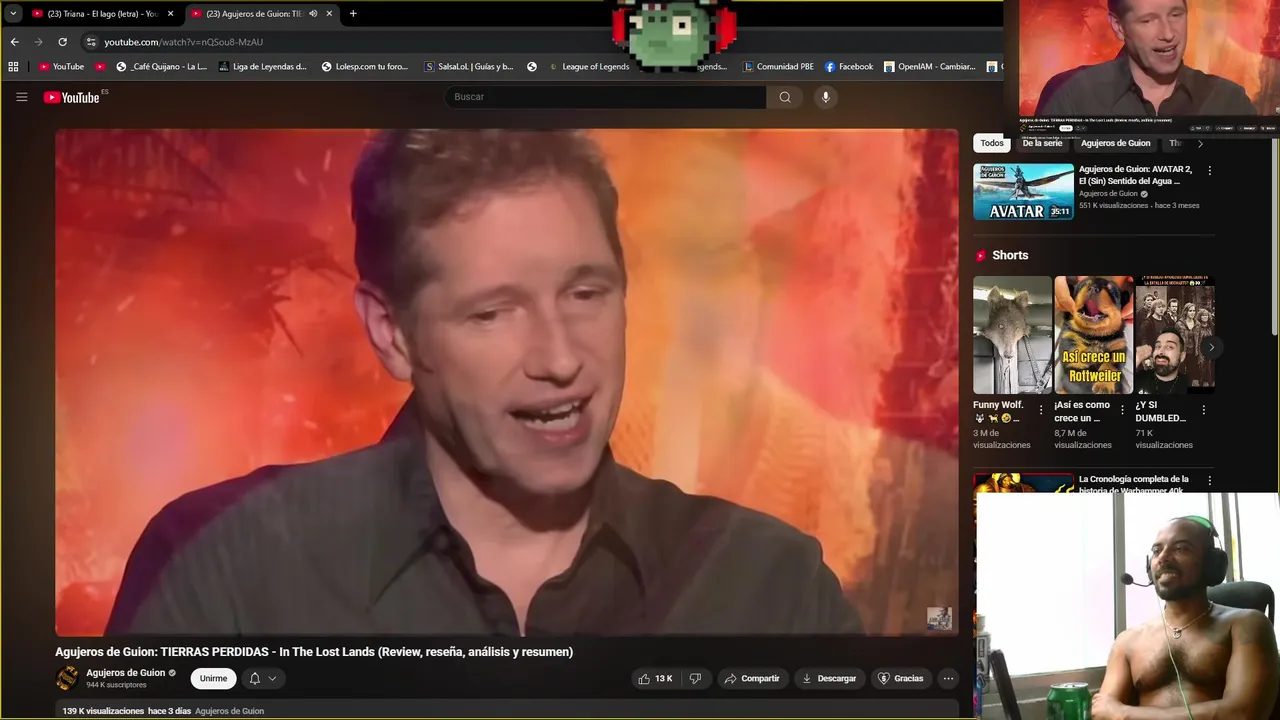1280x720 pixels.
Task: Open the tab search dropdown arrow
Action: [13, 14]
